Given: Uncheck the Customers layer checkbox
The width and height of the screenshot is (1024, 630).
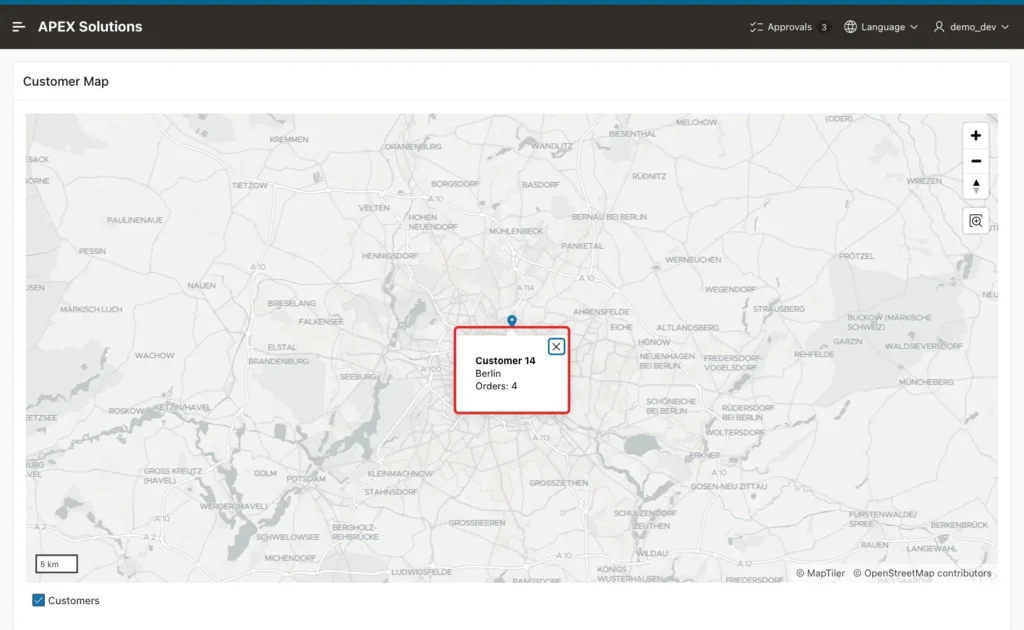Looking at the screenshot, I should click(39, 600).
